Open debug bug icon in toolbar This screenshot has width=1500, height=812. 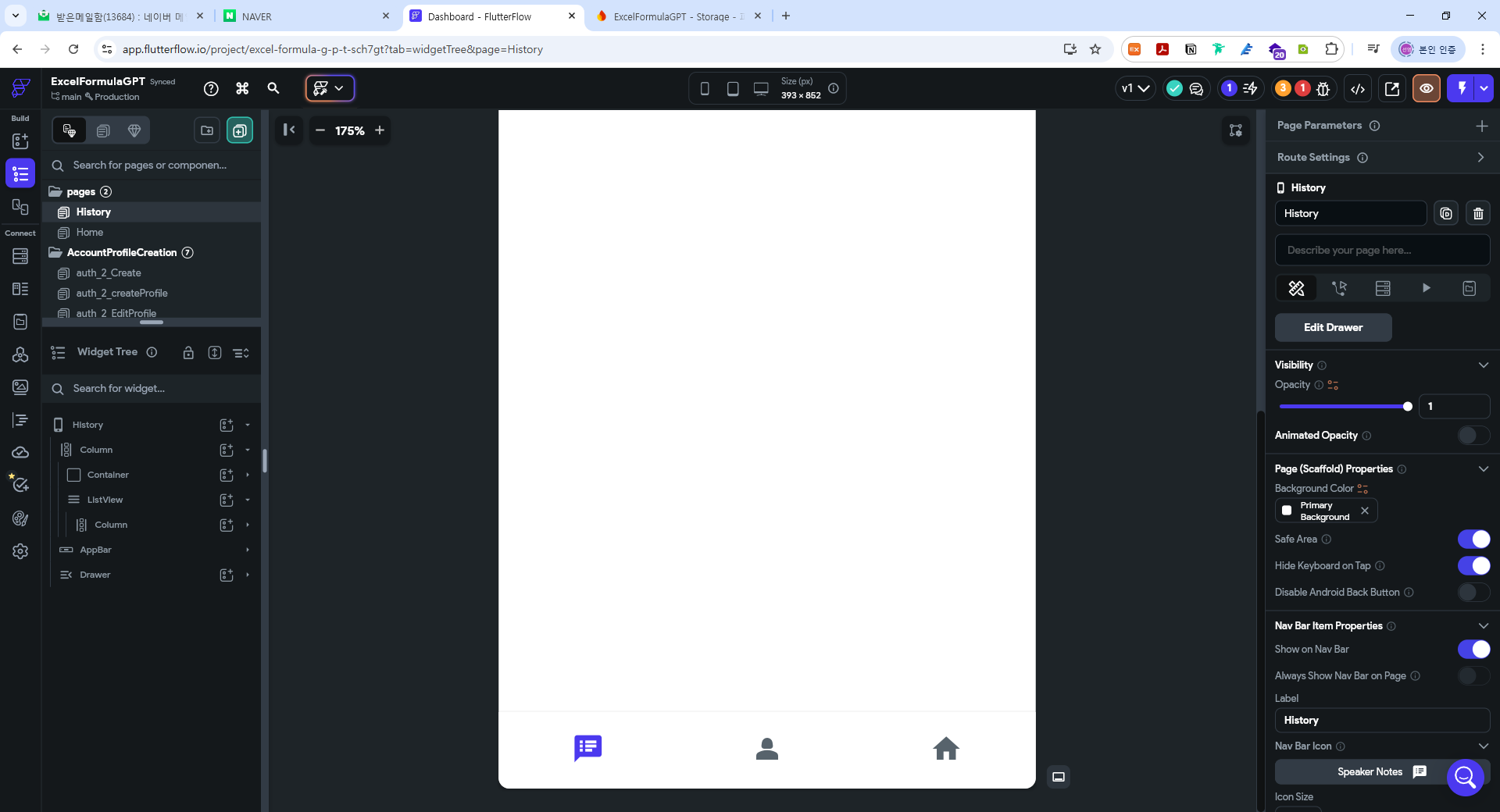coord(1323,88)
